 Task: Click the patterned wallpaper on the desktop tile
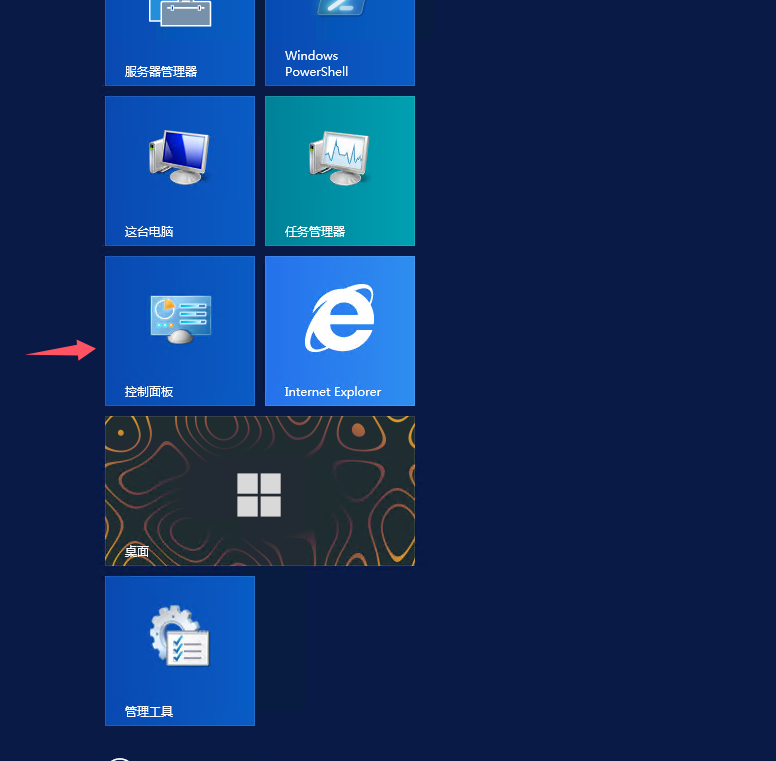pyautogui.click(x=360, y=460)
